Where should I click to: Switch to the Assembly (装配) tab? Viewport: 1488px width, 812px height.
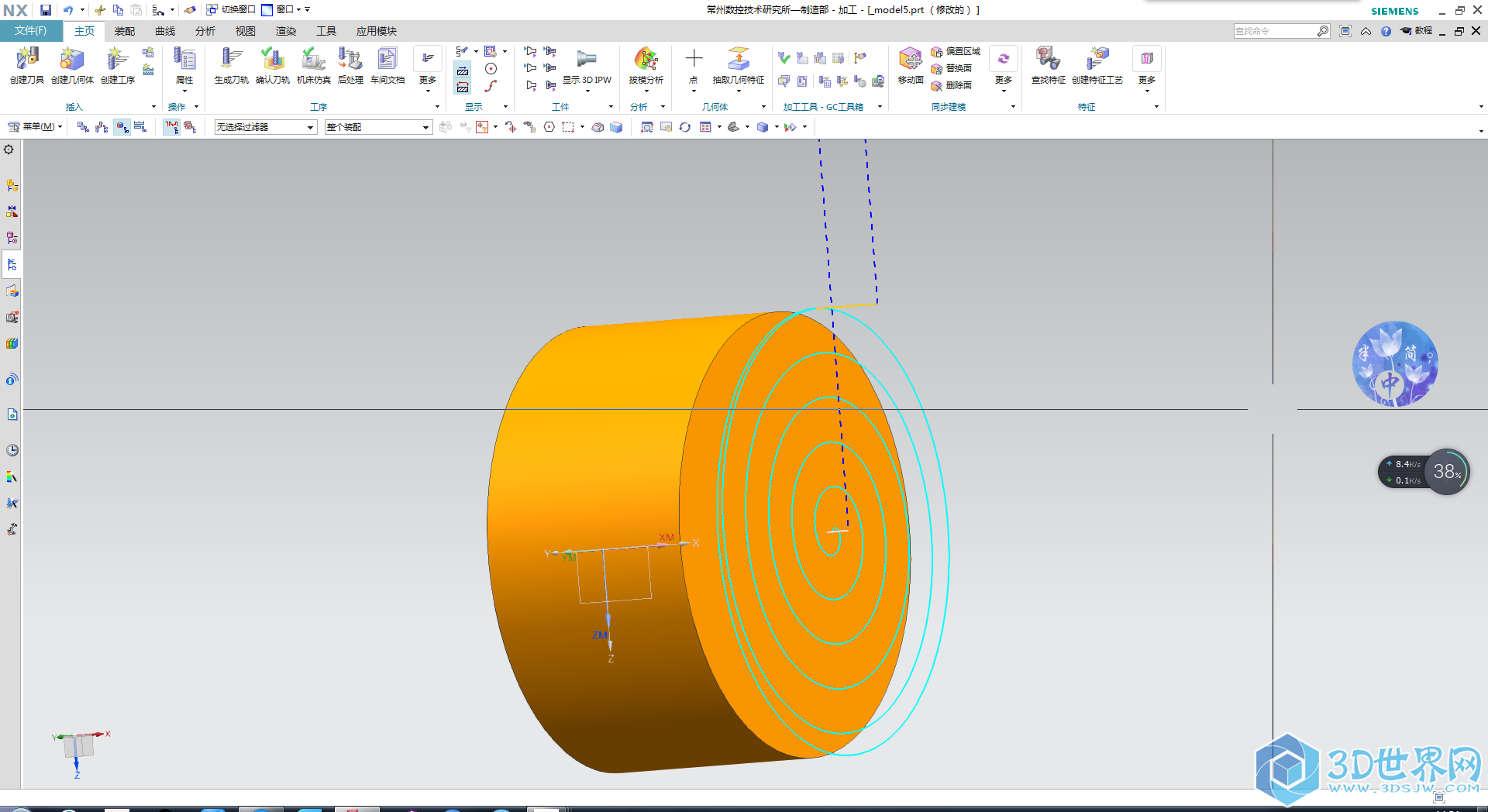tap(125, 31)
